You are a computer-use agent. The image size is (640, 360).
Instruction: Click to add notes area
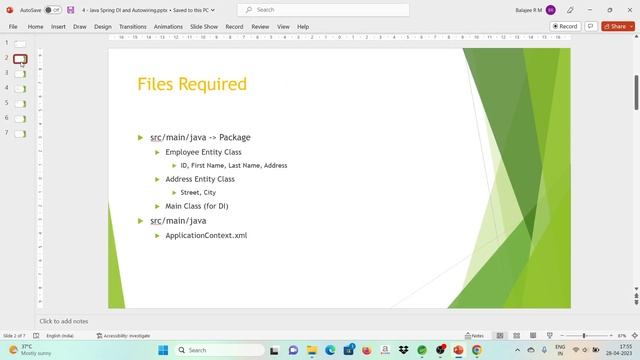click(64, 321)
